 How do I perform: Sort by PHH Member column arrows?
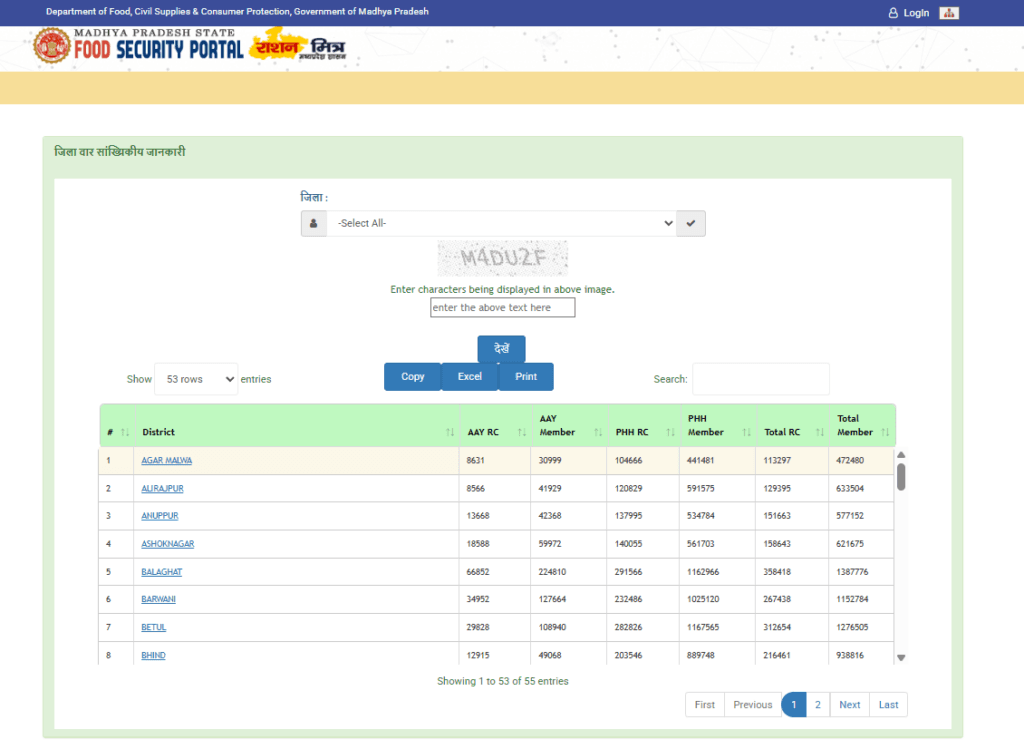point(746,432)
